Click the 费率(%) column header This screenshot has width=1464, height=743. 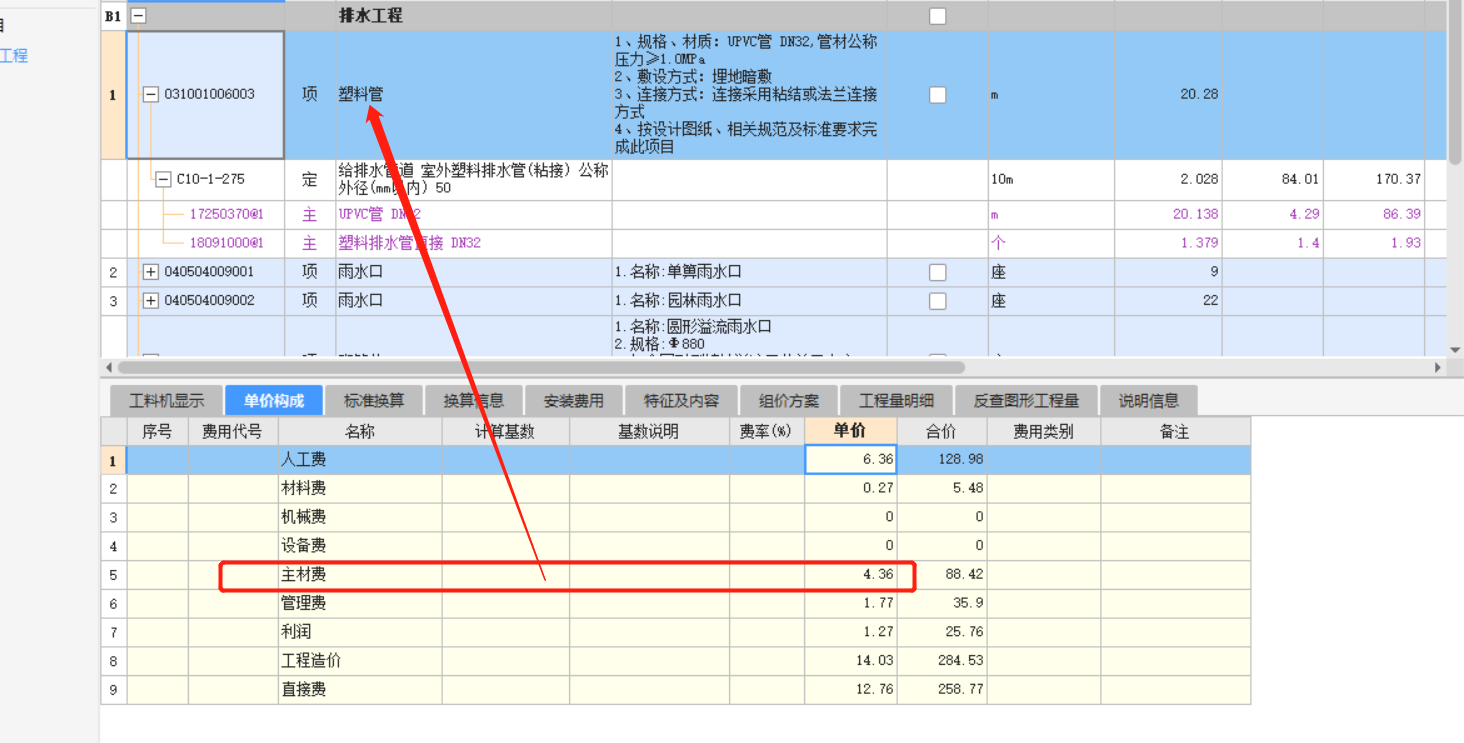pos(766,431)
